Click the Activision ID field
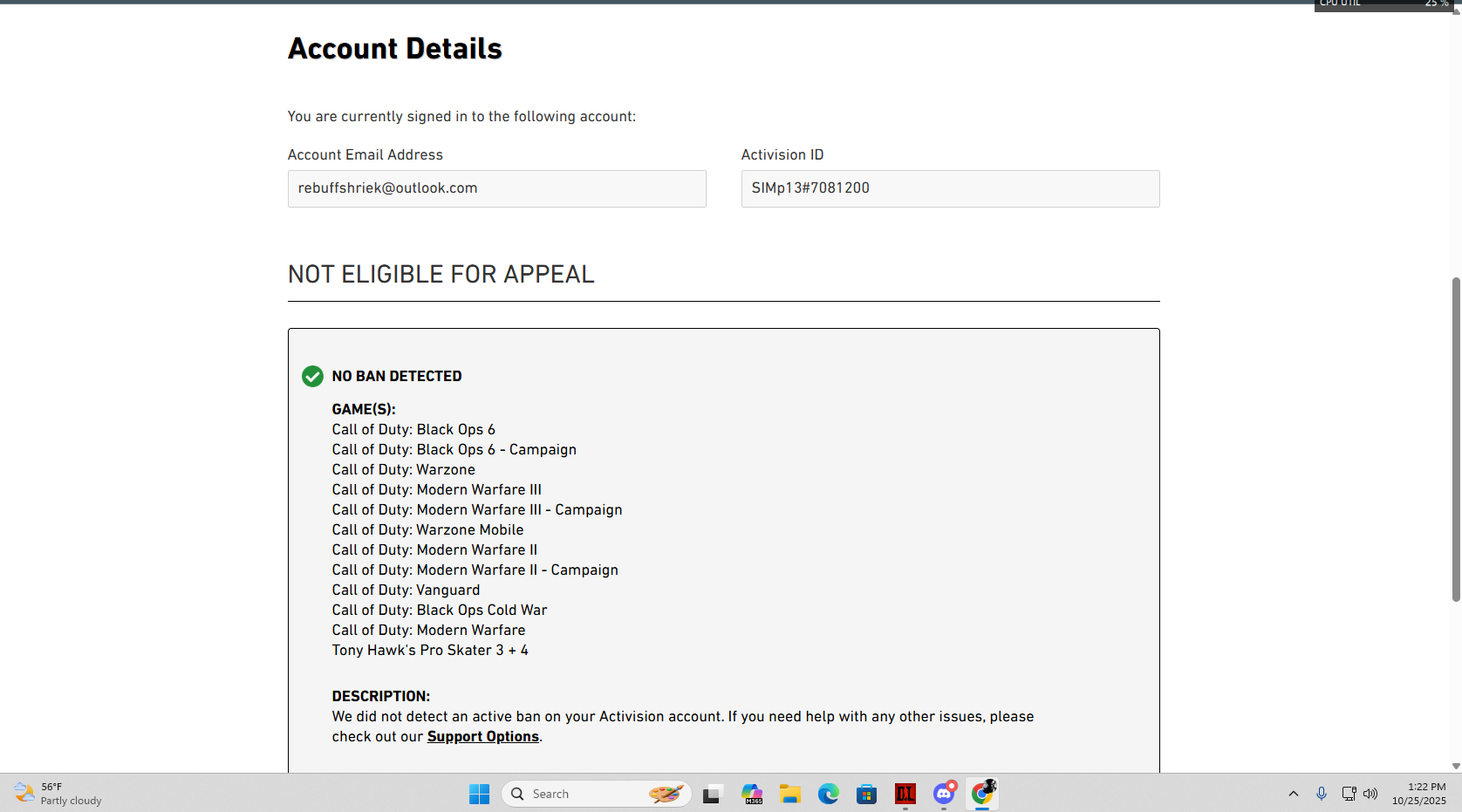This screenshot has width=1462, height=812. click(951, 188)
